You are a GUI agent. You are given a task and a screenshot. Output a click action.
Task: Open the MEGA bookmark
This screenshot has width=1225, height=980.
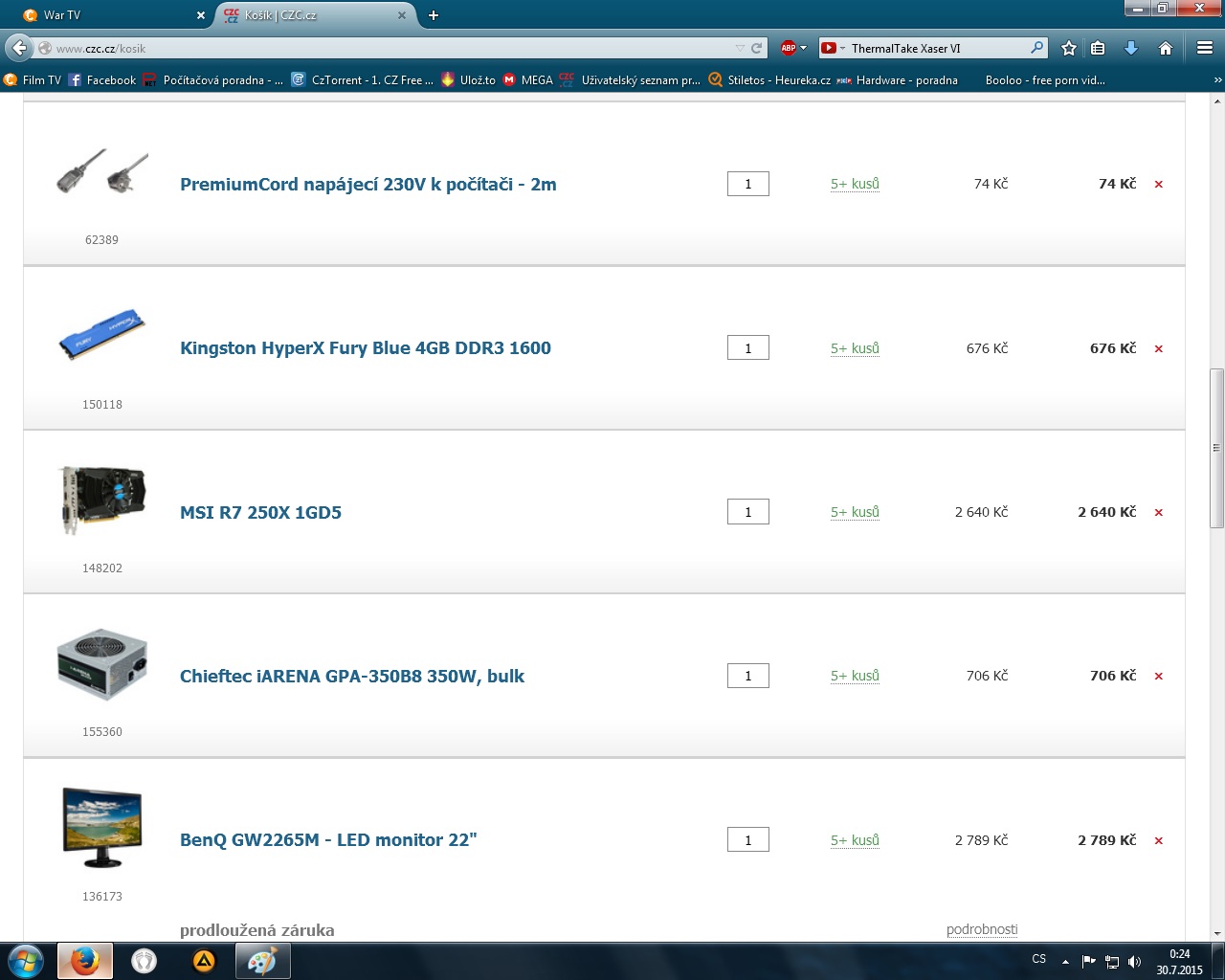(x=528, y=80)
